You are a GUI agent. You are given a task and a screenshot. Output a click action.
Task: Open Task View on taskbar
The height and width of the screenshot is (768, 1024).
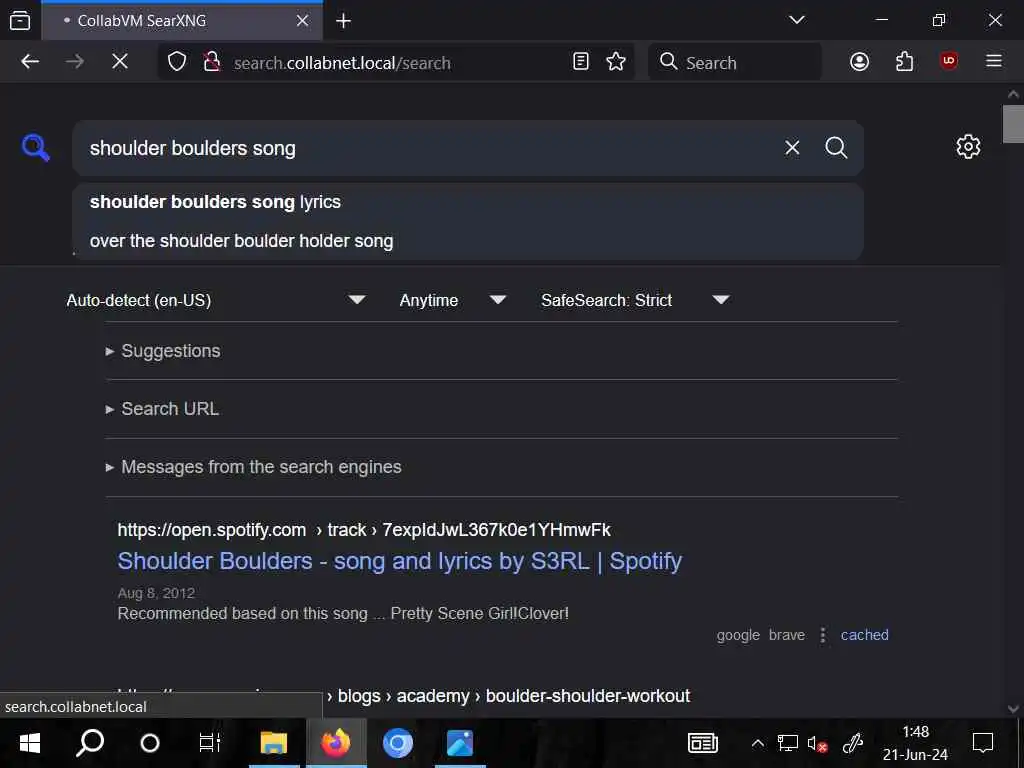(x=210, y=743)
